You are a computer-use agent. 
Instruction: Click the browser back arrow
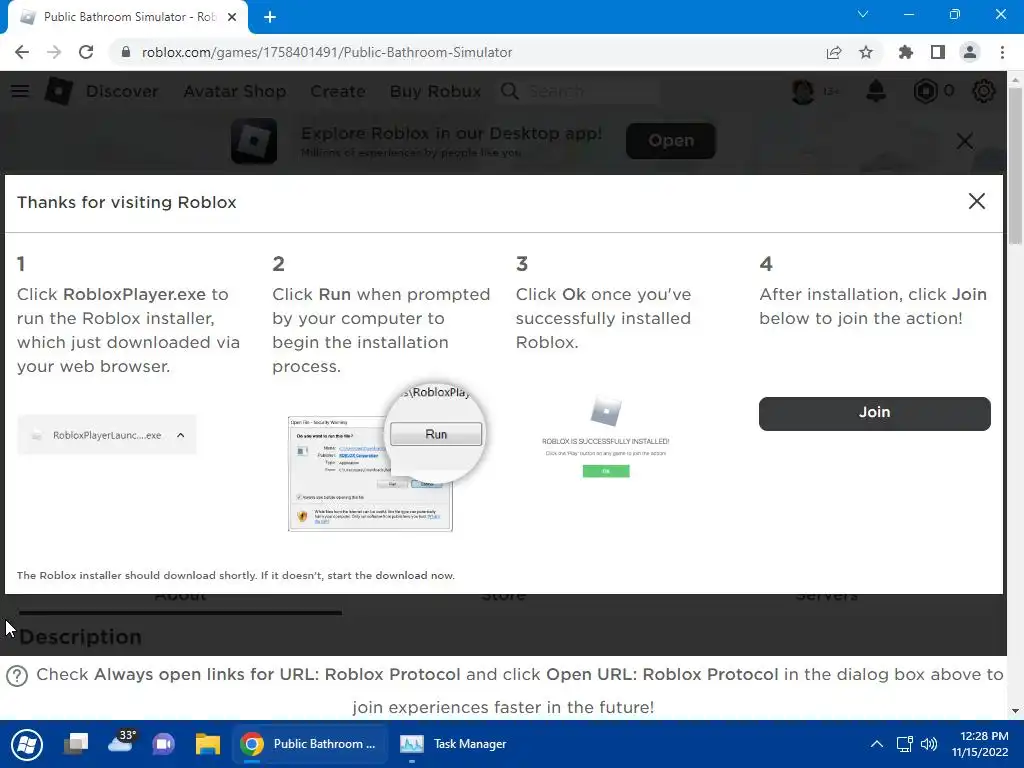point(22,52)
